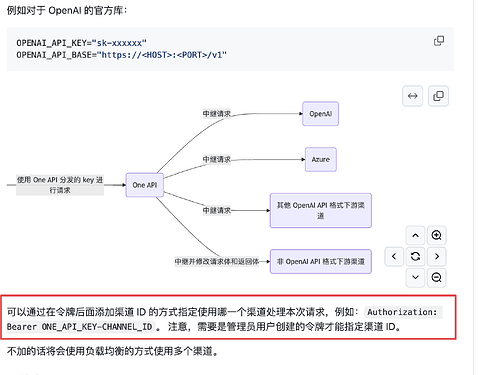Pan the diagram down
The image size is (484, 375).
[415, 277]
